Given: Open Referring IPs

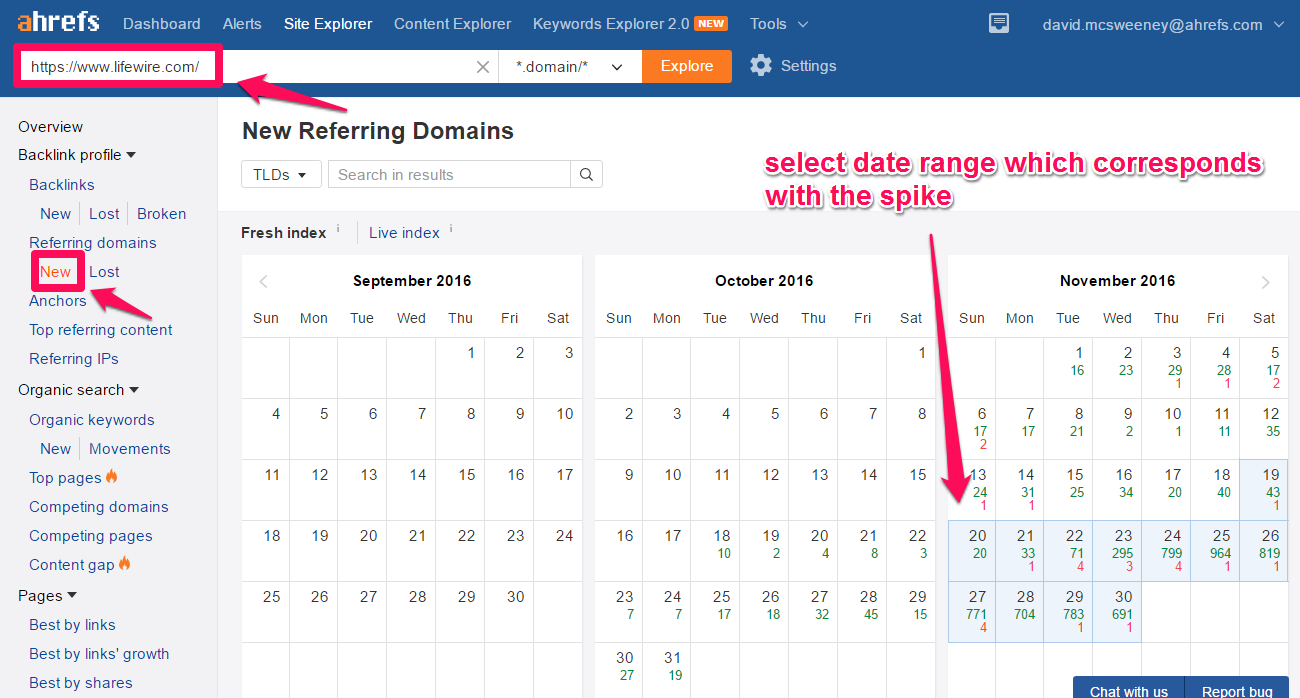Looking at the screenshot, I should (x=74, y=359).
